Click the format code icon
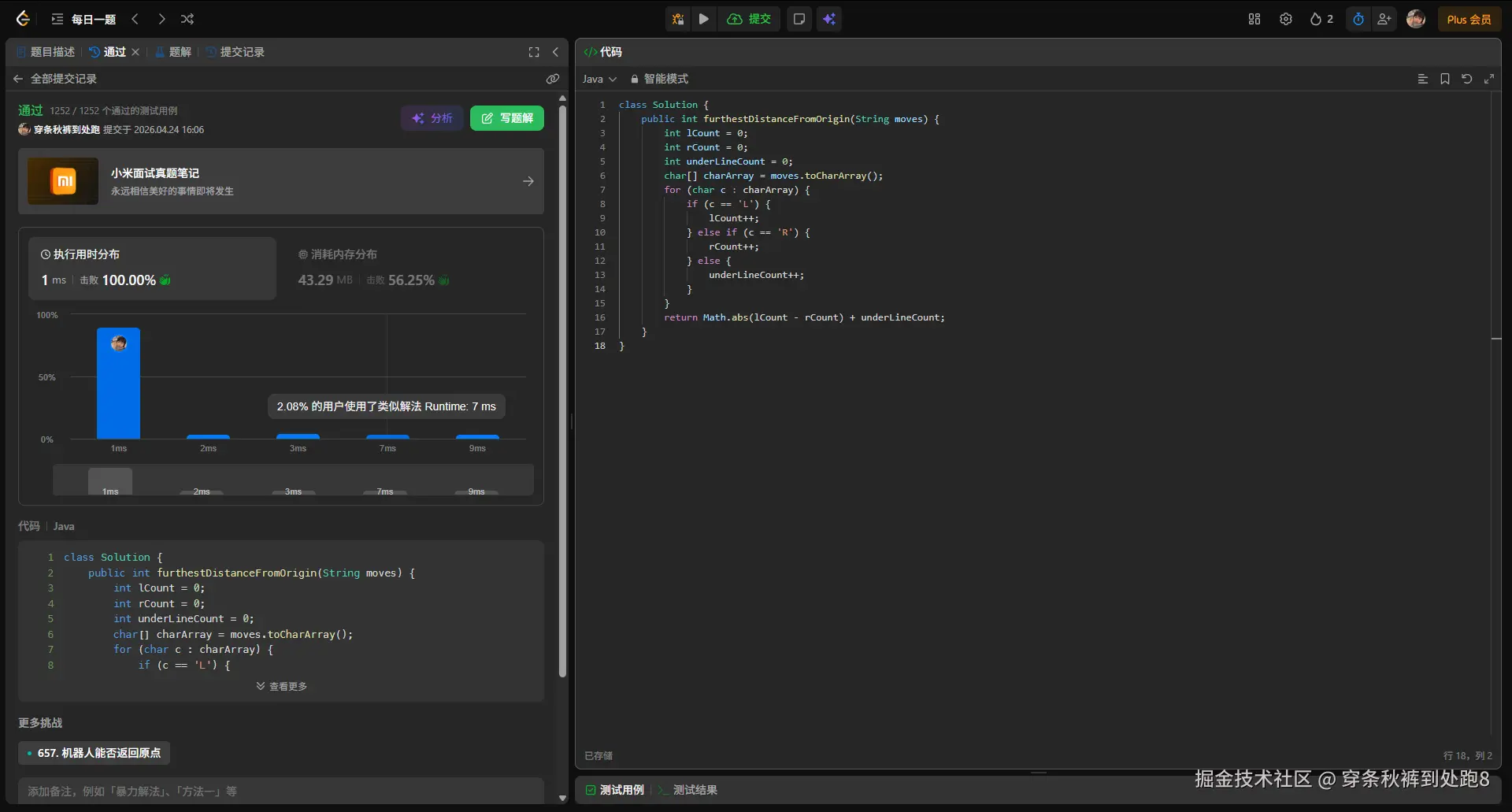 coord(1422,79)
